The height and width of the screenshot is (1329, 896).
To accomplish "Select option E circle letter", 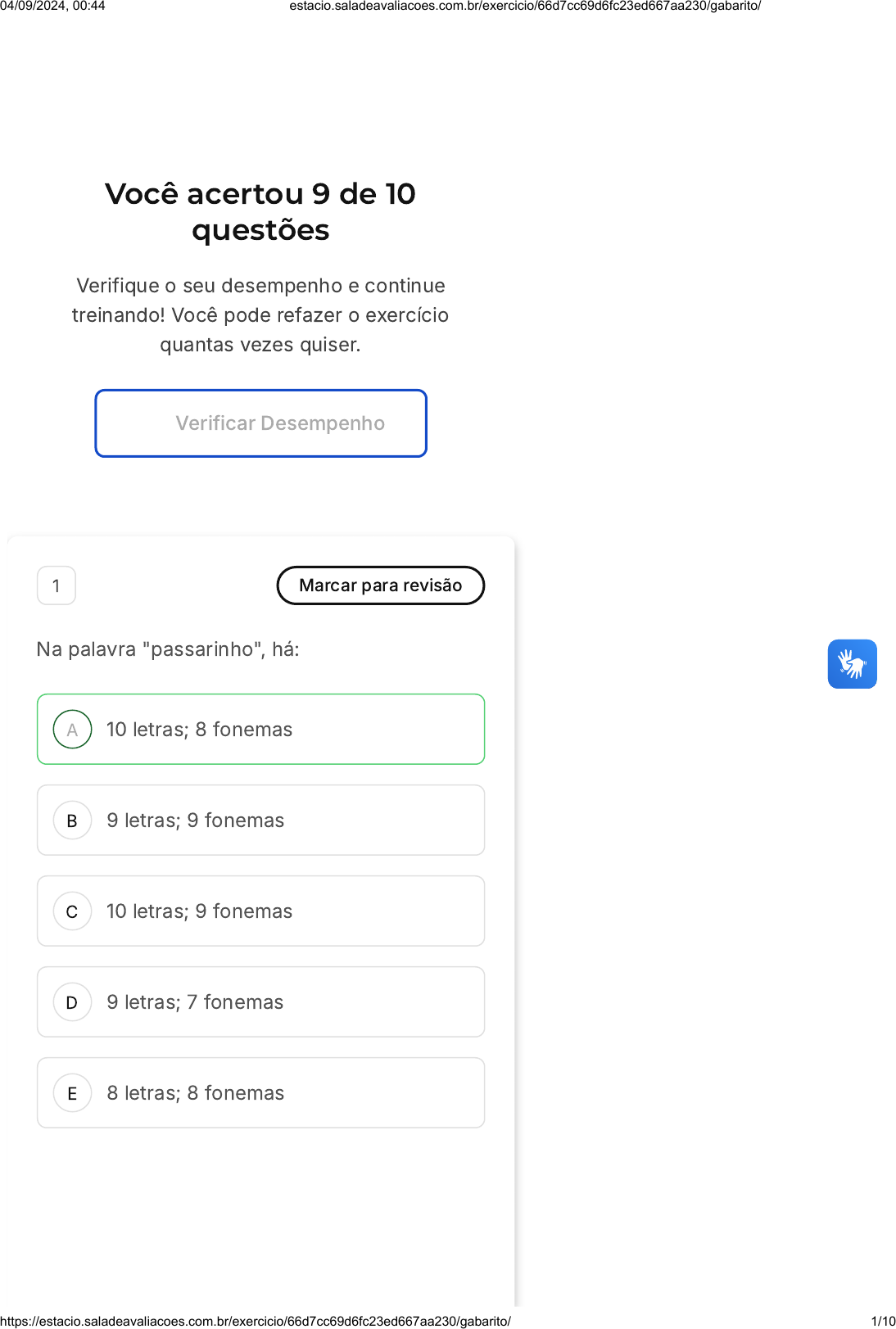I will (x=72, y=1093).
